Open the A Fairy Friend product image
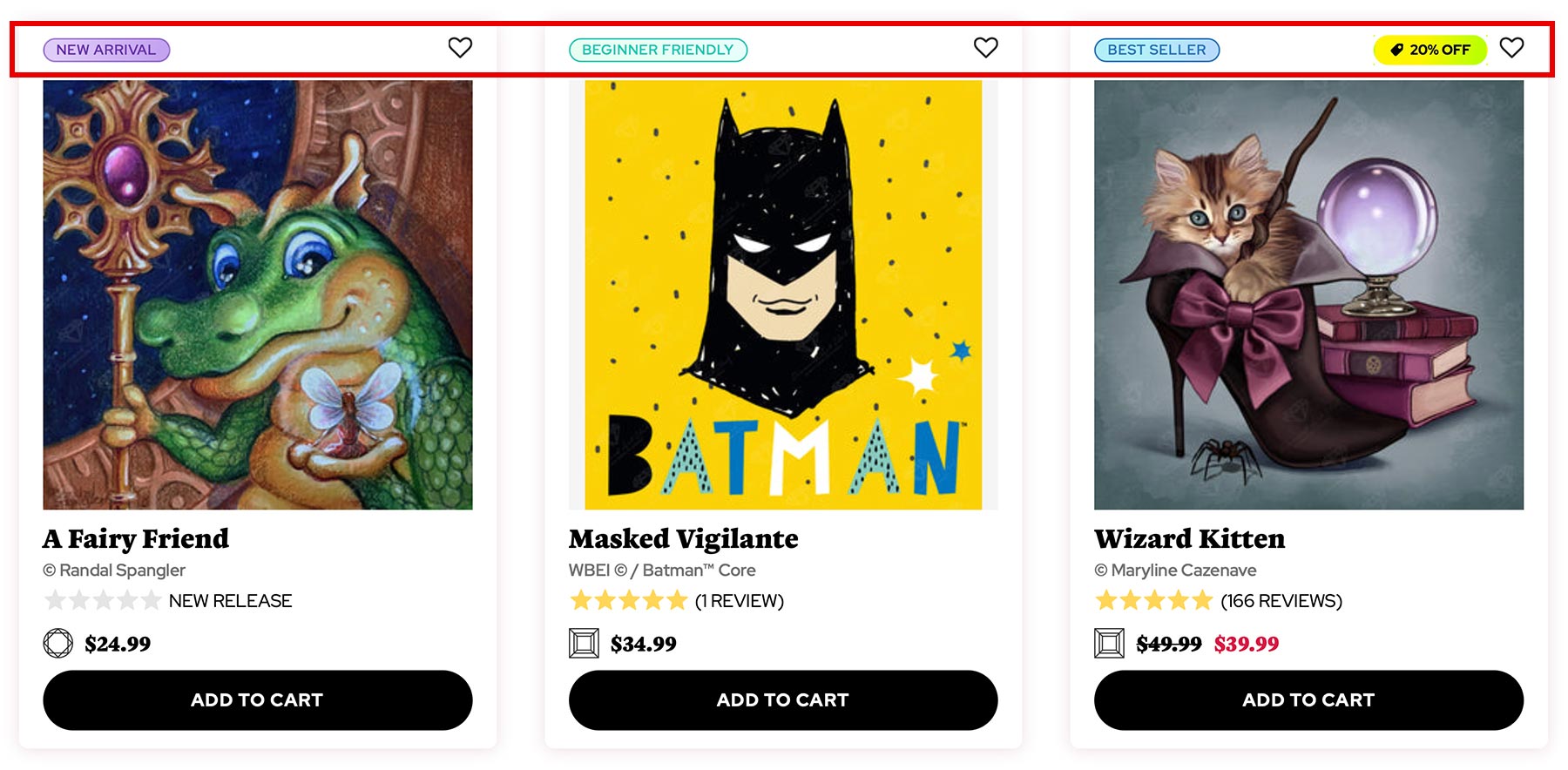Viewport: 1568px width, 770px height. pos(257,294)
